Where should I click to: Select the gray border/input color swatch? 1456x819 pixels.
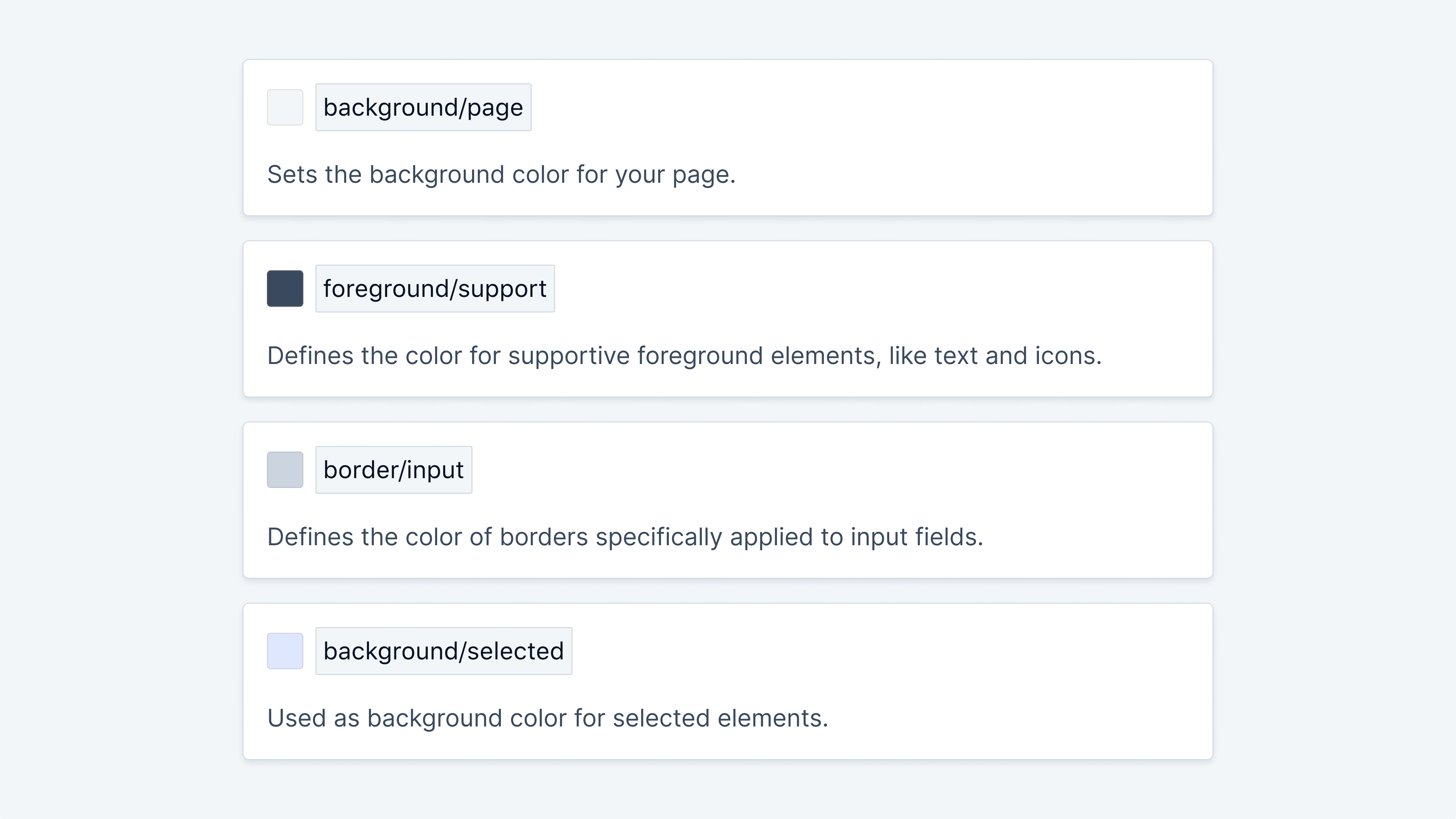285,470
